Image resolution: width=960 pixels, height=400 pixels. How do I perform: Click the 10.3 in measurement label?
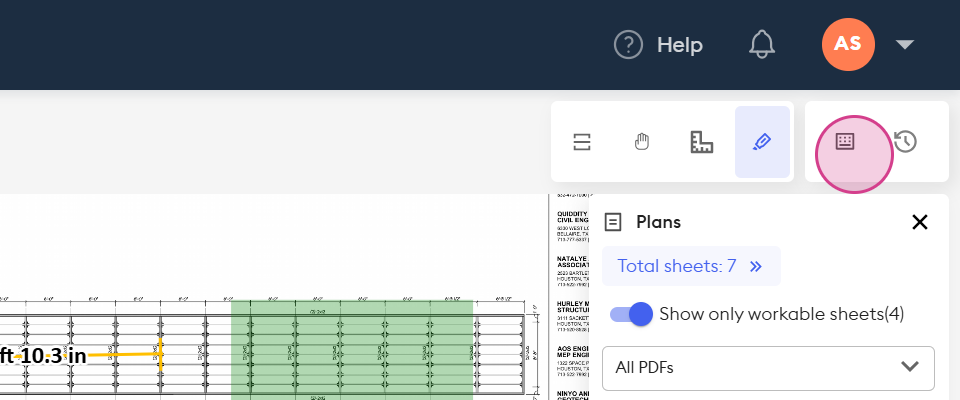pyautogui.click(x=43, y=355)
